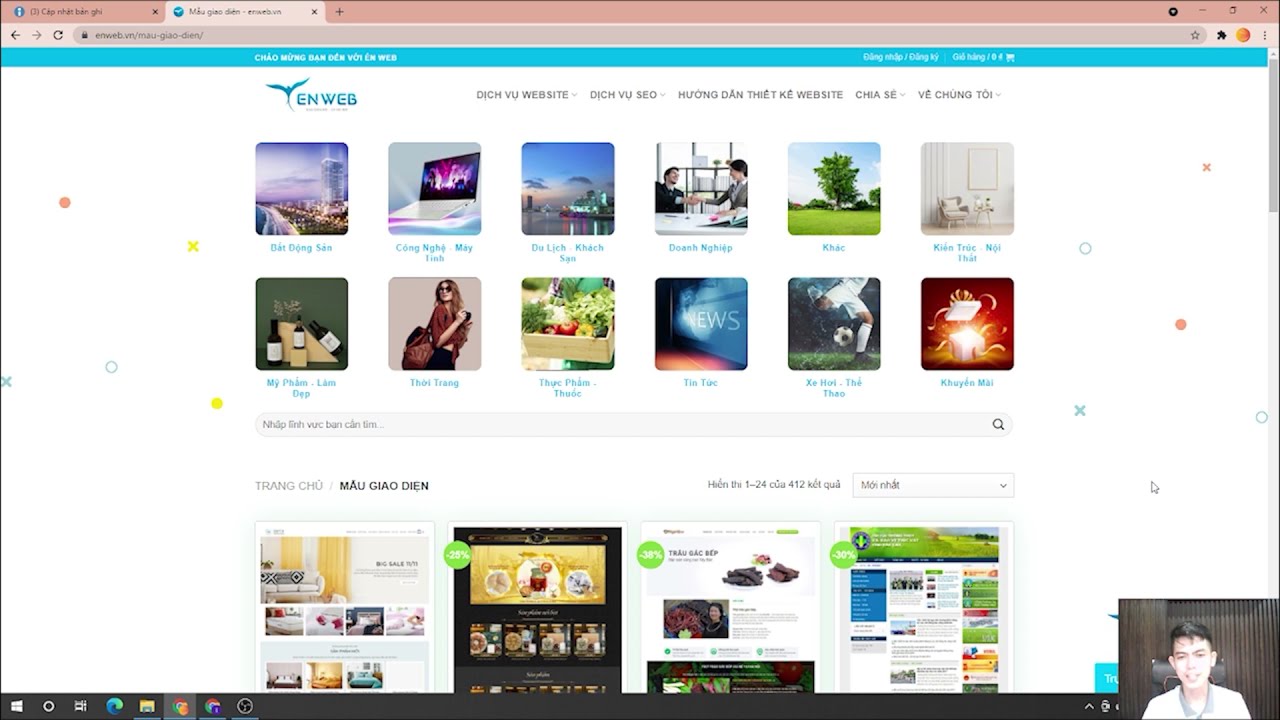Open the ENWEB logo homepage link
This screenshot has width=1280, height=720.
click(x=311, y=95)
